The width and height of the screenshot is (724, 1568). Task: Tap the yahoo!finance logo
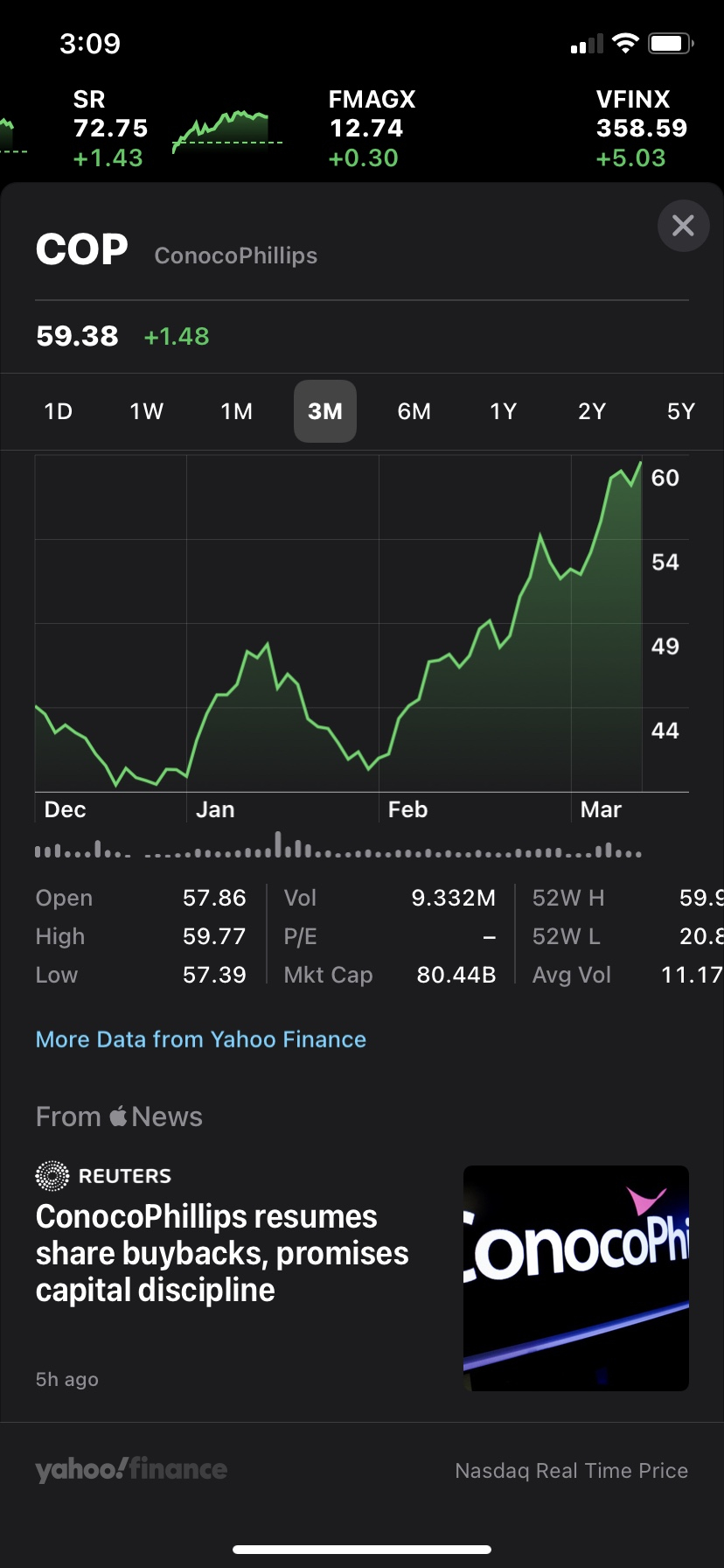(x=131, y=1470)
